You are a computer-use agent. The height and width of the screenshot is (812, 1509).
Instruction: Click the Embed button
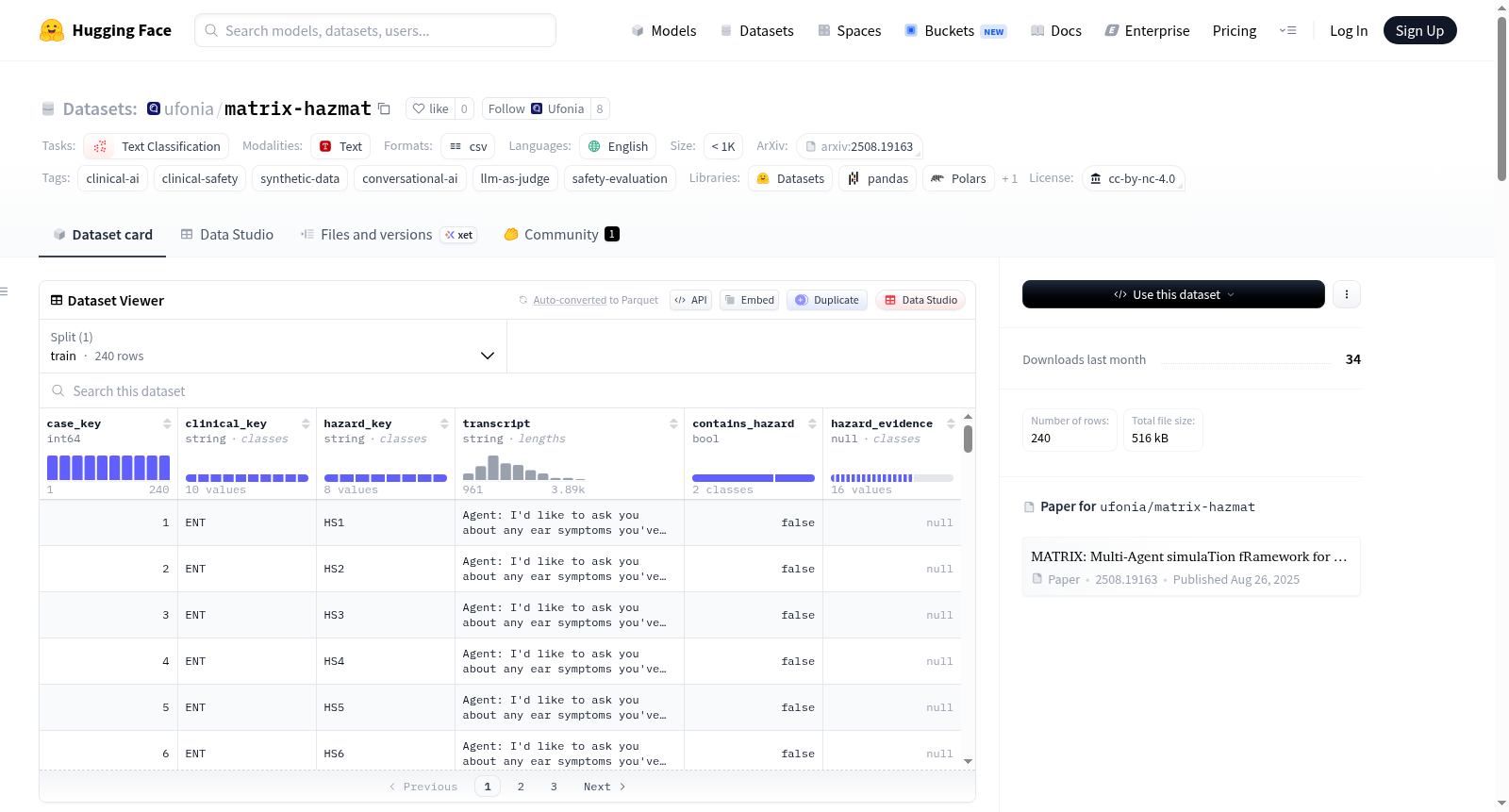pos(749,300)
